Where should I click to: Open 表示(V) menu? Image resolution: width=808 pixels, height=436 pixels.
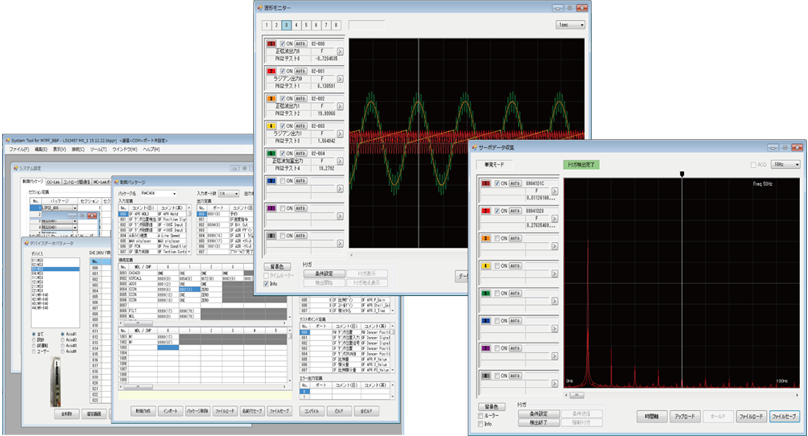pos(59,149)
